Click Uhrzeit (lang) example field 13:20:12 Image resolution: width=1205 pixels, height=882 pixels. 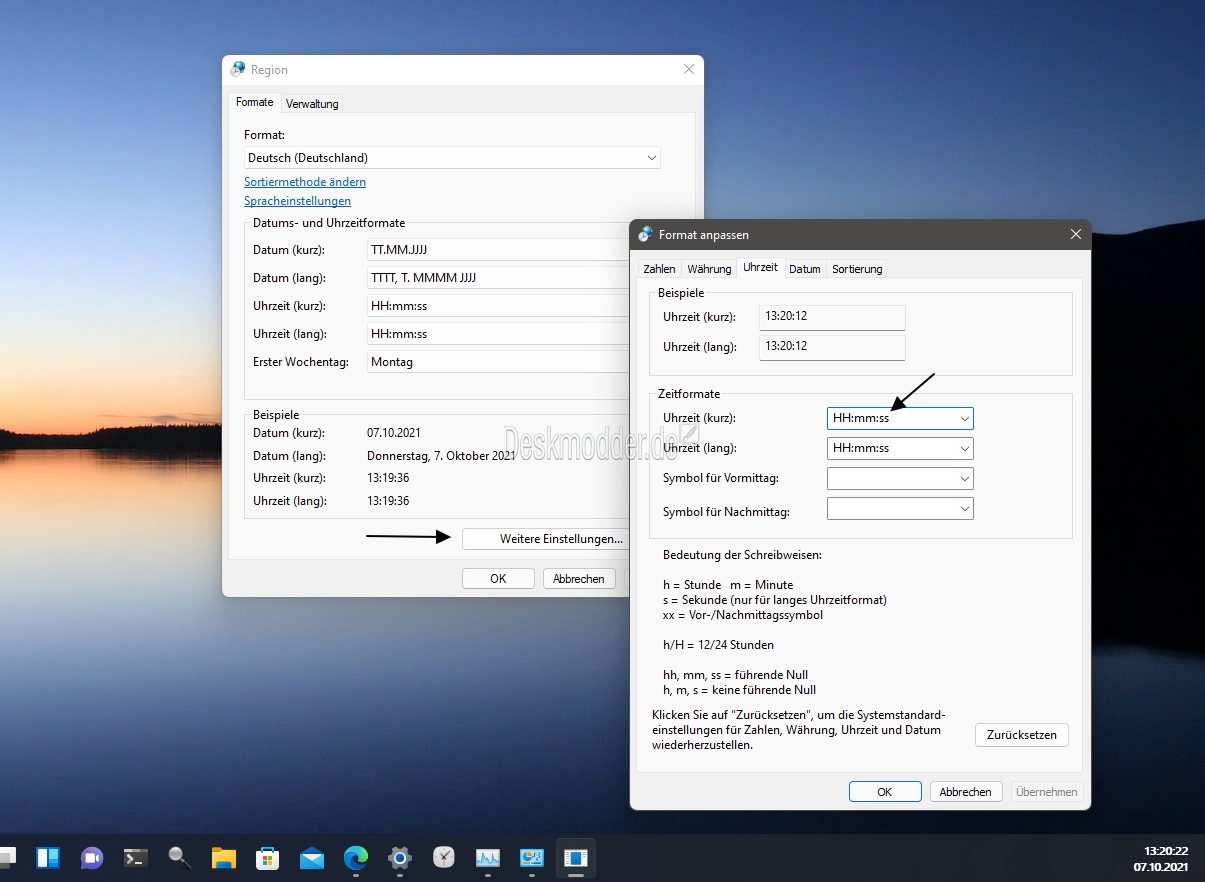click(x=832, y=347)
